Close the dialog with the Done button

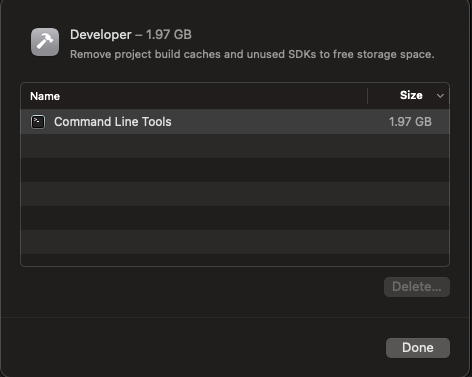[418, 348]
